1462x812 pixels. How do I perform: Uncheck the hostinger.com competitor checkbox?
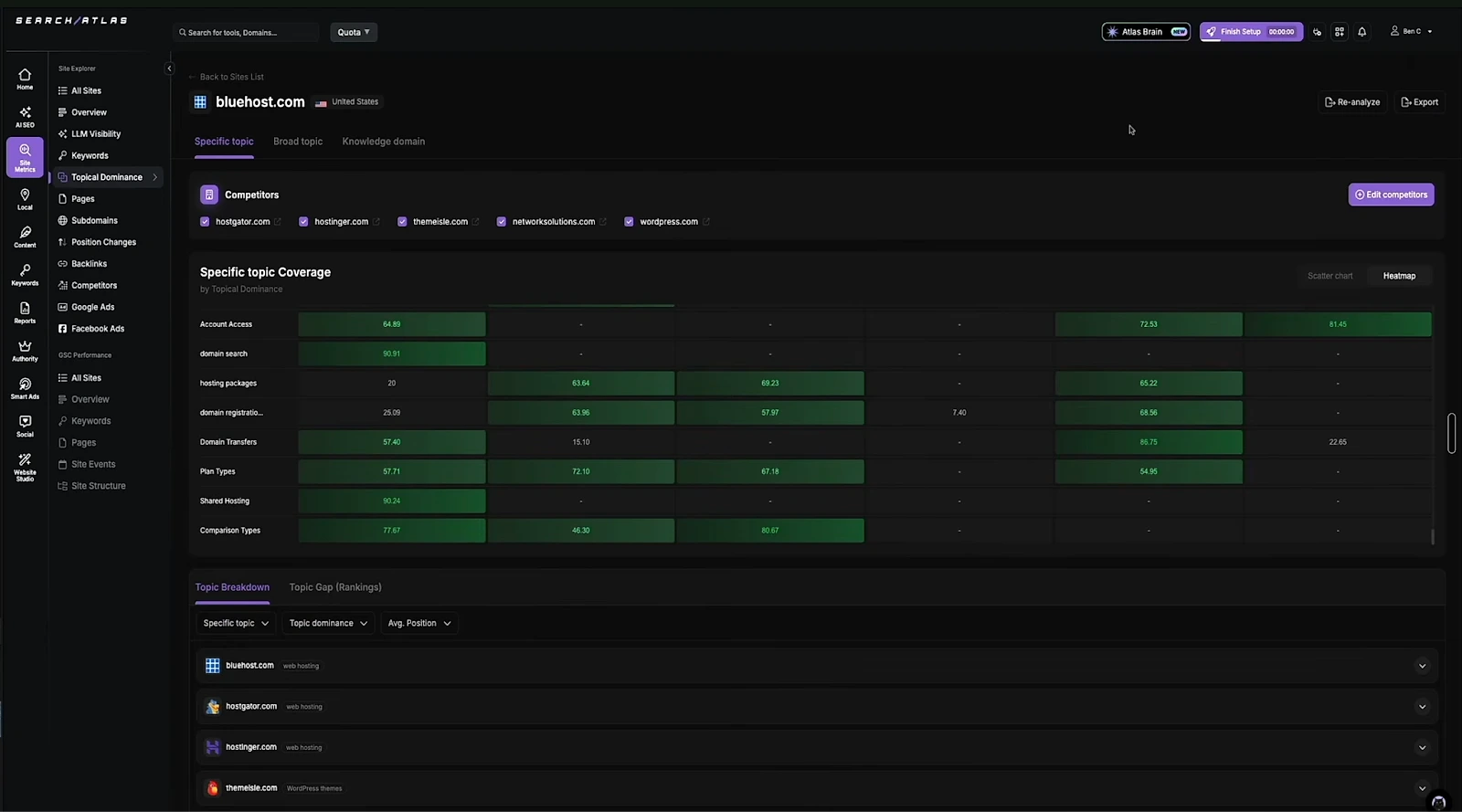click(x=303, y=222)
